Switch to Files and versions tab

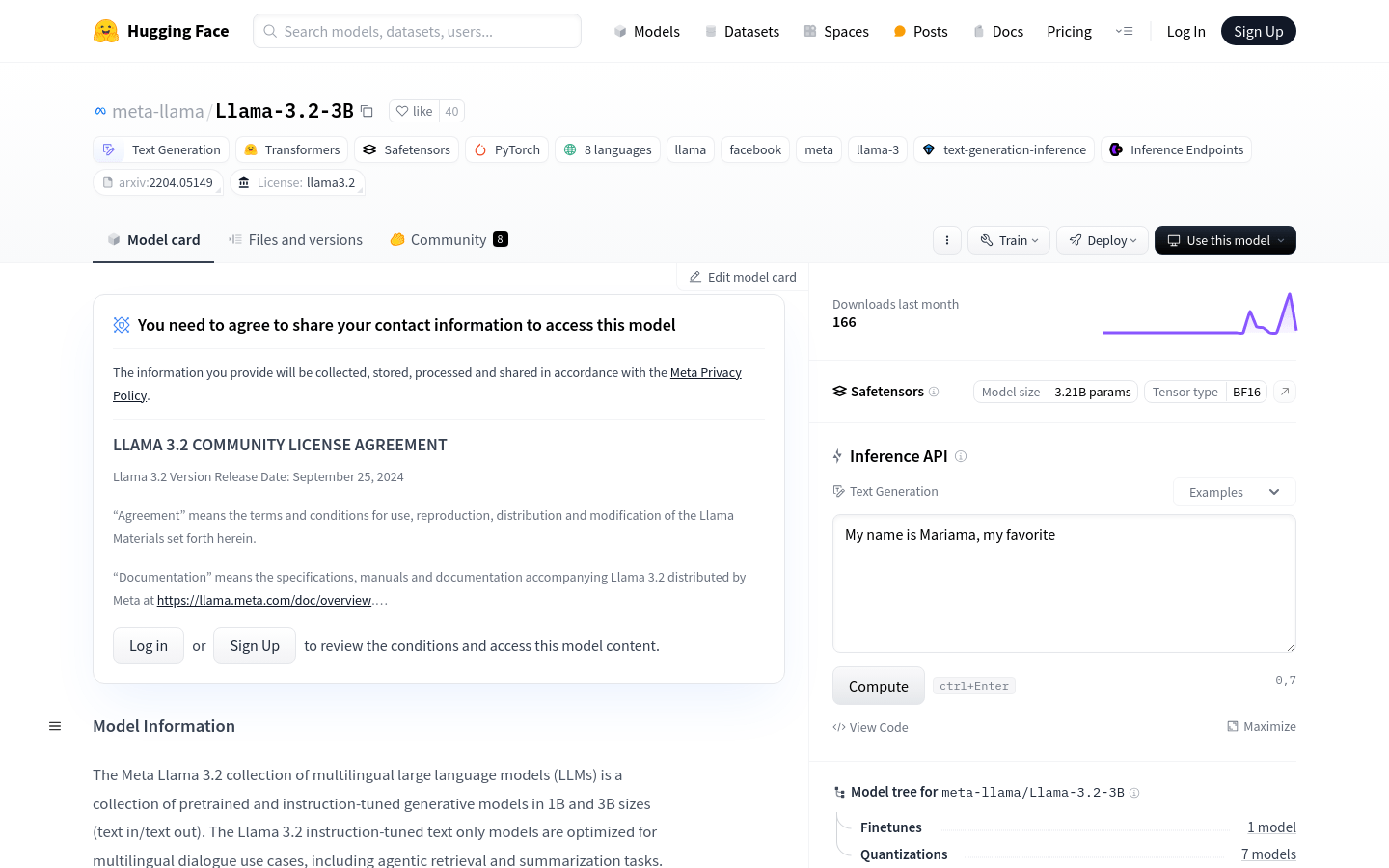pos(295,240)
